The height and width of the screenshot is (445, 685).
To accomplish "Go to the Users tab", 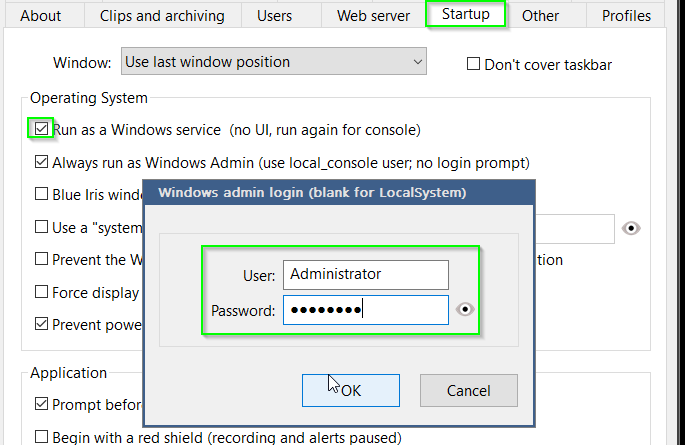I will pyautogui.click(x=274, y=16).
